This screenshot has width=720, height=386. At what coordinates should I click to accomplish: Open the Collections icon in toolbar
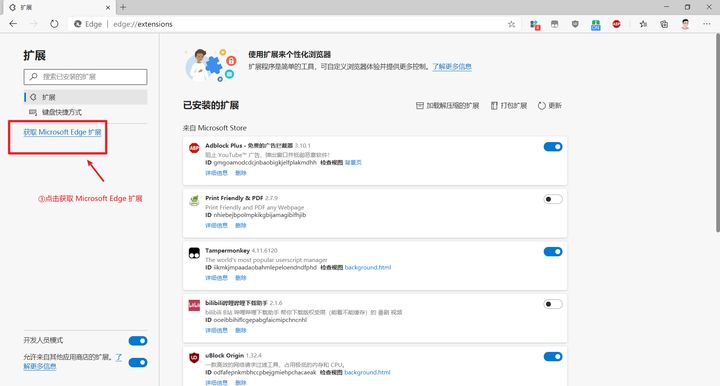[664, 24]
